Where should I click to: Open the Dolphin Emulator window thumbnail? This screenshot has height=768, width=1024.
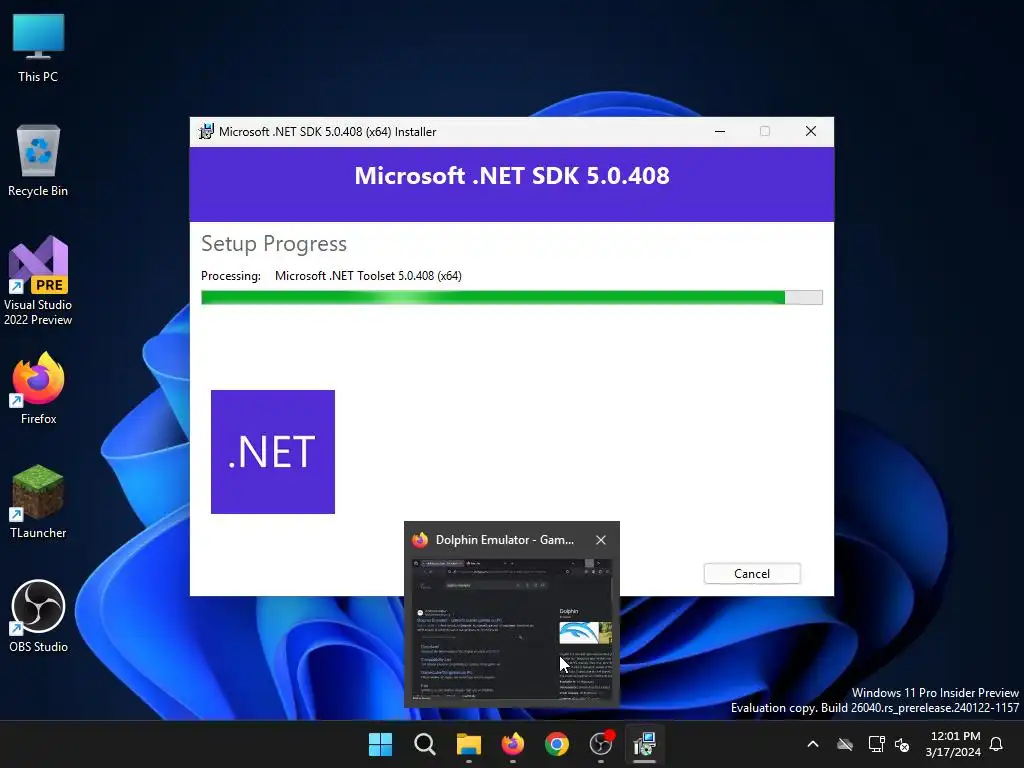[x=512, y=629]
